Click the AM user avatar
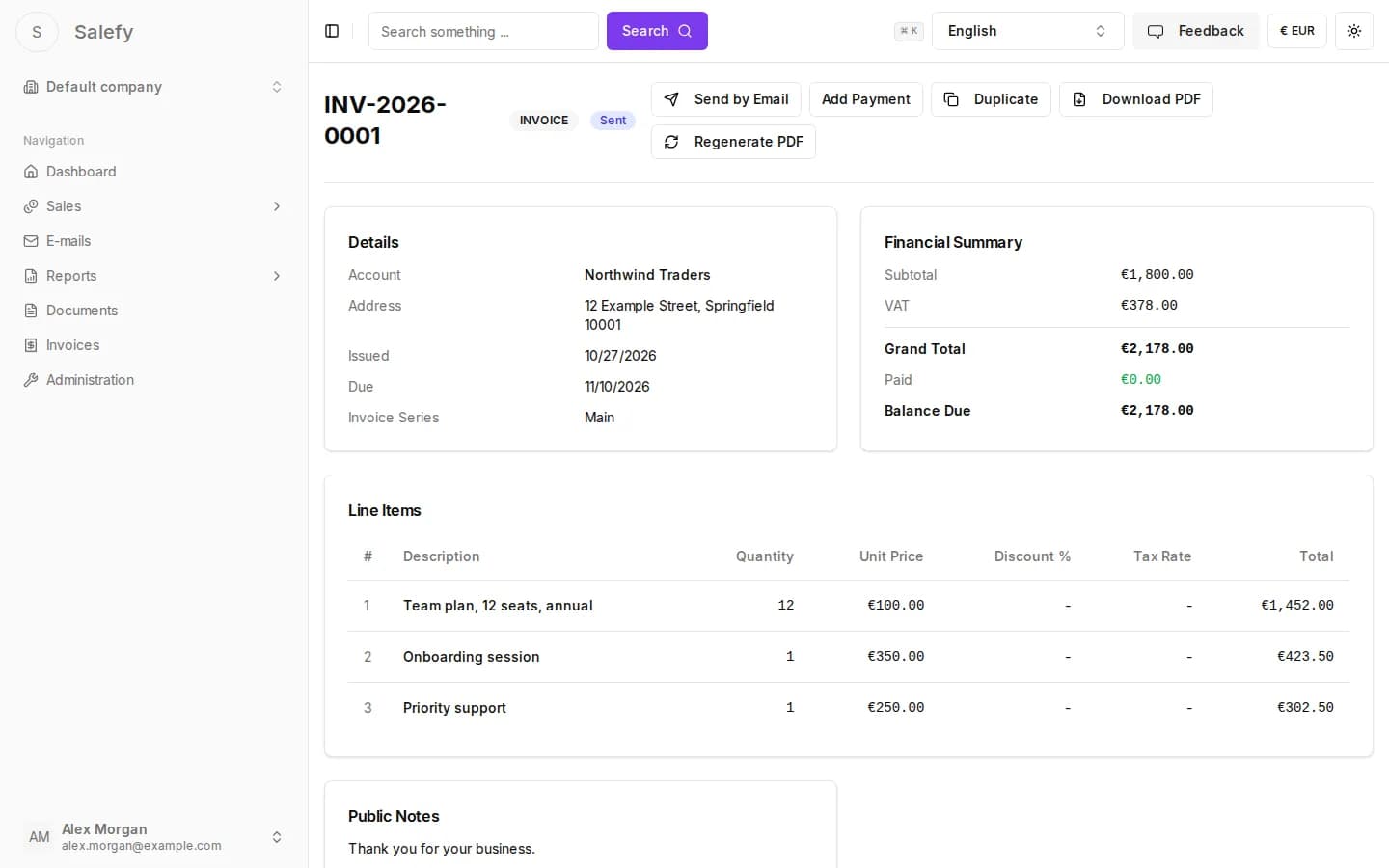Image resolution: width=1389 pixels, height=868 pixels. coord(39,837)
